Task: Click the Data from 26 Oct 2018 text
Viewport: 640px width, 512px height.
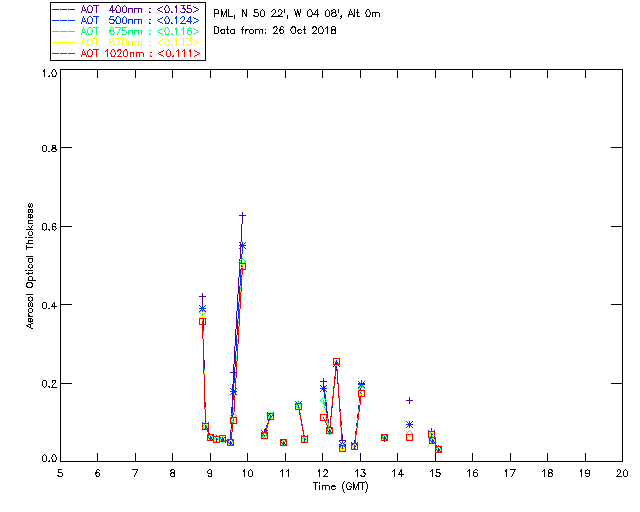Action: 275,31
